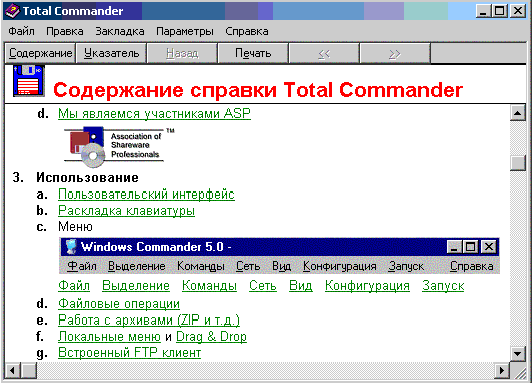532x383 pixels.
Task: Click the vertical scrollbar thumb
Action: (518, 162)
